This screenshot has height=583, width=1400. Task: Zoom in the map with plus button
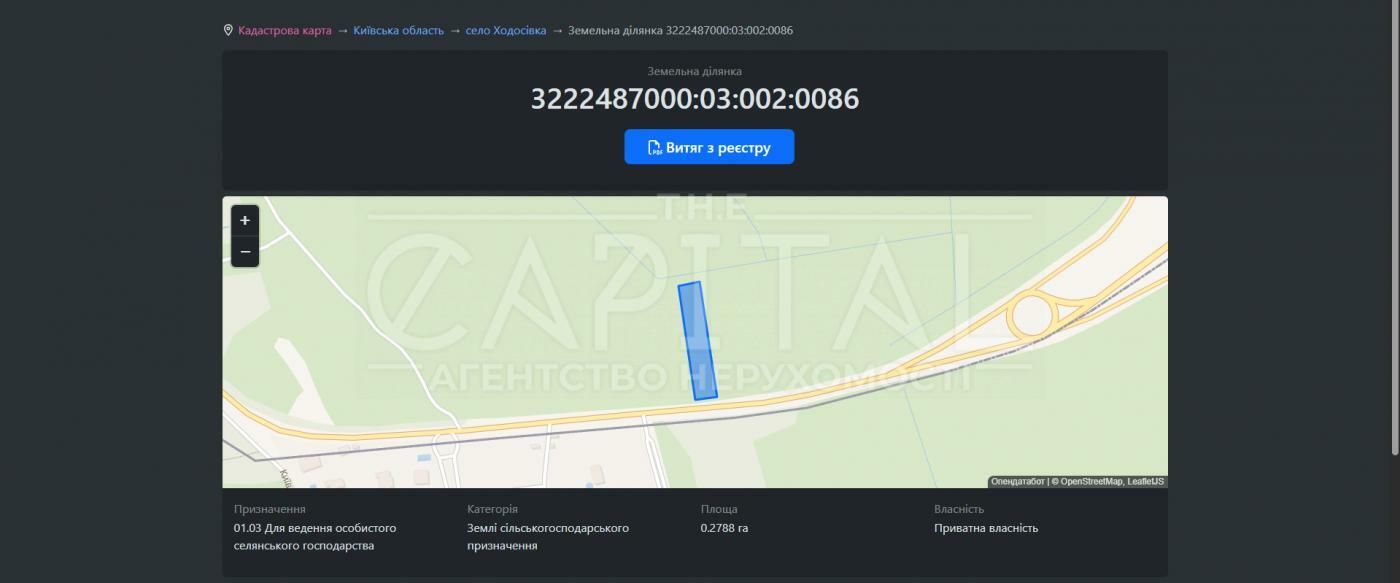pos(245,220)
